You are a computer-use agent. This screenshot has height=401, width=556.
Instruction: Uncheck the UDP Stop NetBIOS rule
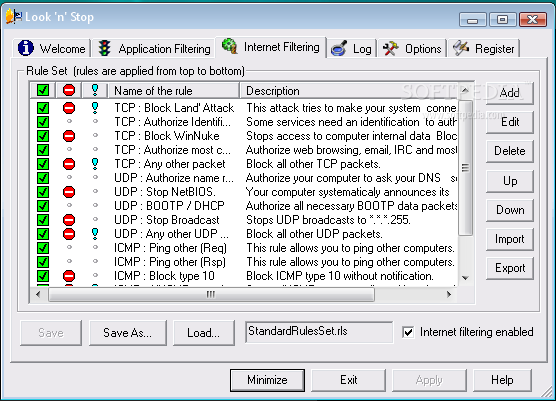[x=43, y=191]
